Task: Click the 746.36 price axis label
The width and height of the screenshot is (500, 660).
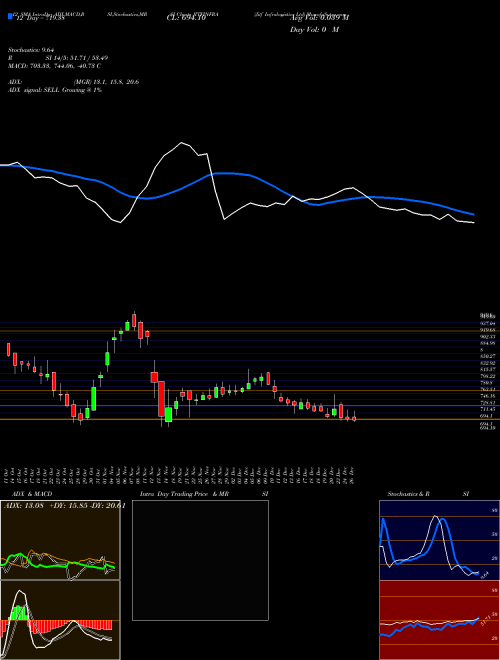Action: pos(487,396)
